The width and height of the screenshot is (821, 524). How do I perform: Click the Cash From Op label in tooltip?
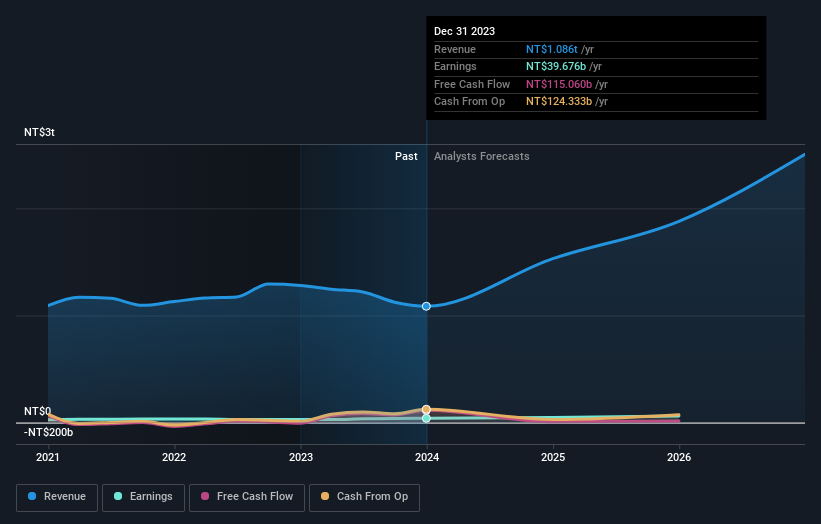click(469, 102)
